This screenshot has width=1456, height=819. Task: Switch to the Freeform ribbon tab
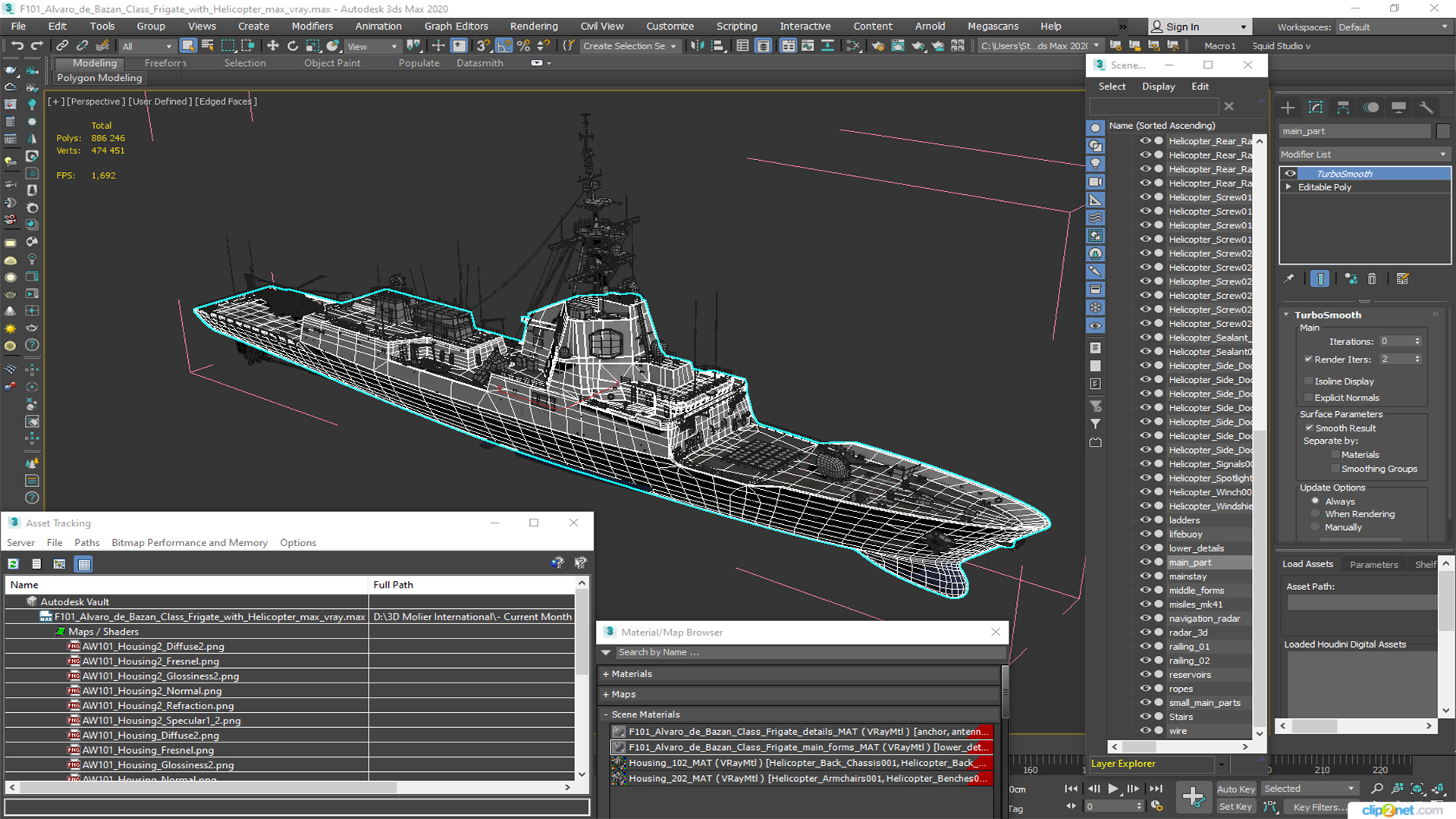(x=165, y=63)
